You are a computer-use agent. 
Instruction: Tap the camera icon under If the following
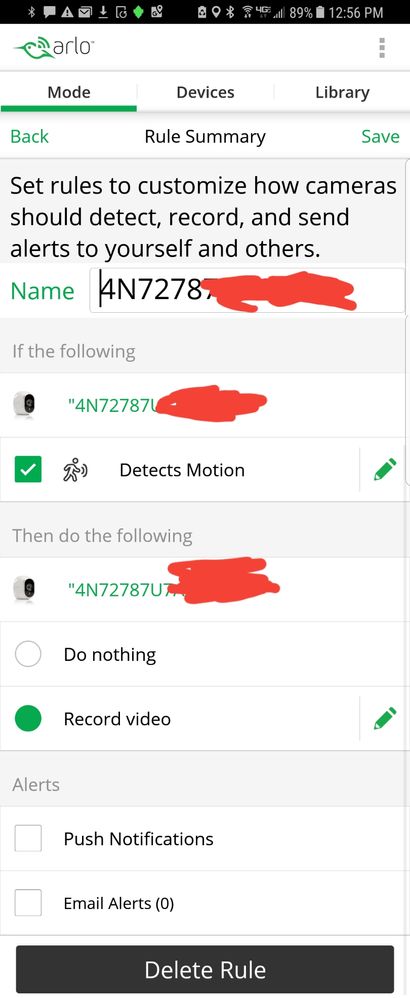[x=24, y=405]
